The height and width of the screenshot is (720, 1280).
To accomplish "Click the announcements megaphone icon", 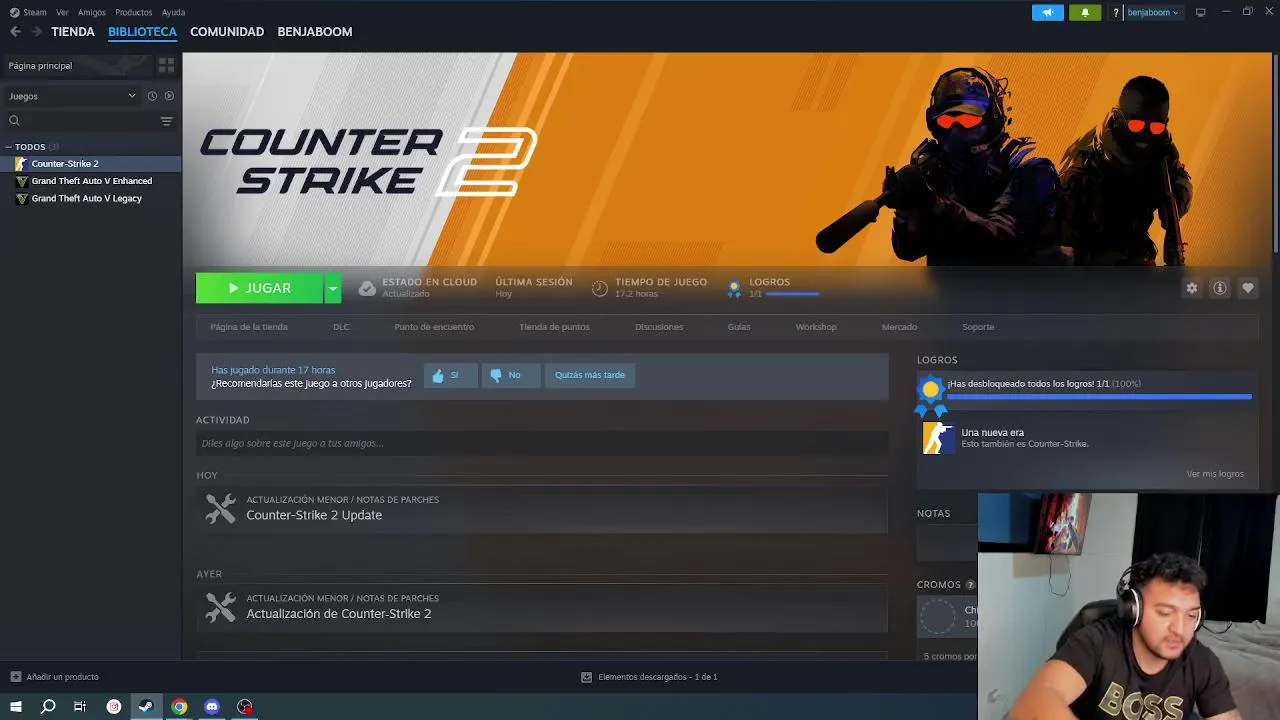I will point(1047,13).
